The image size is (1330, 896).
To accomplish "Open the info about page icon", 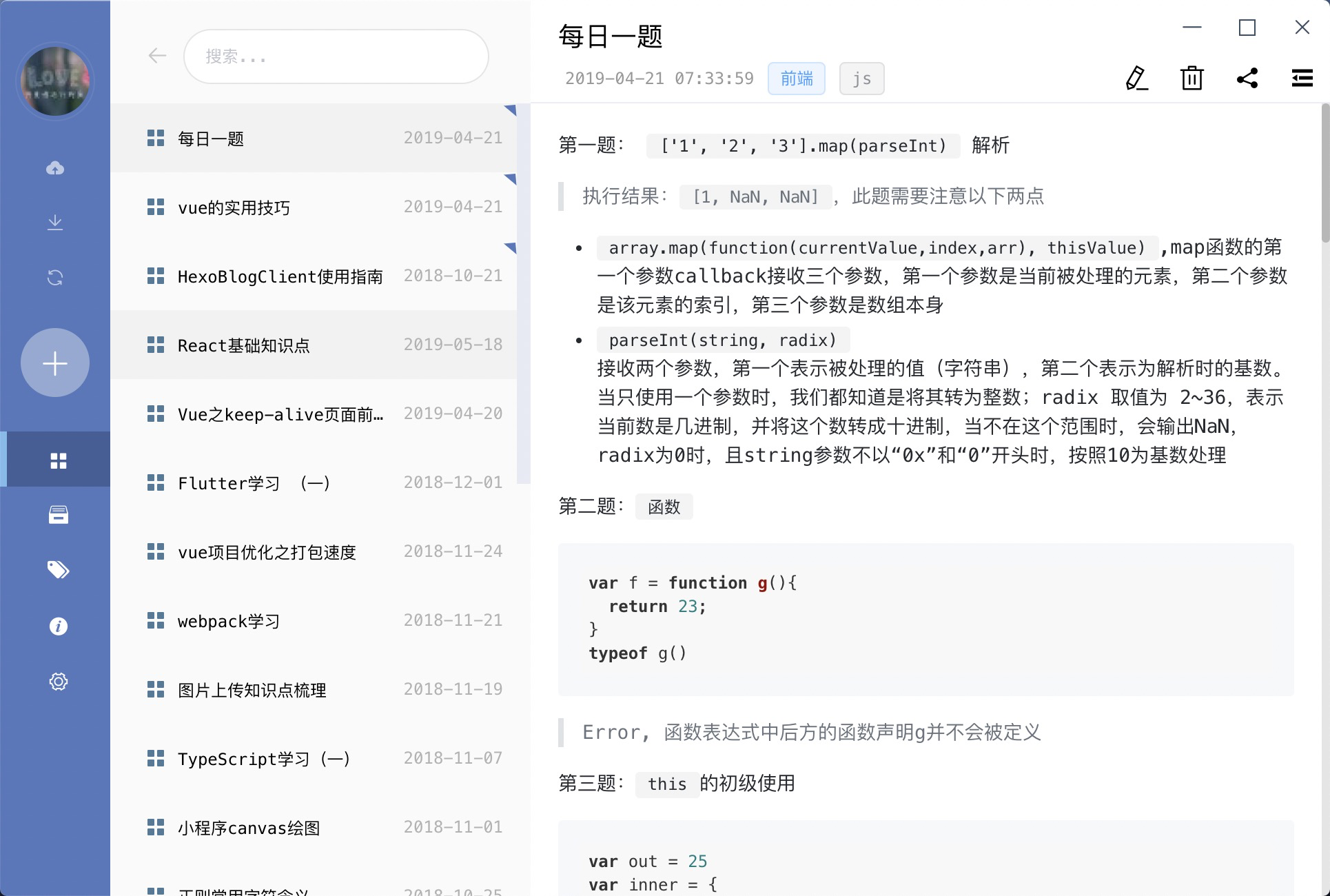I will click(58, 626).
